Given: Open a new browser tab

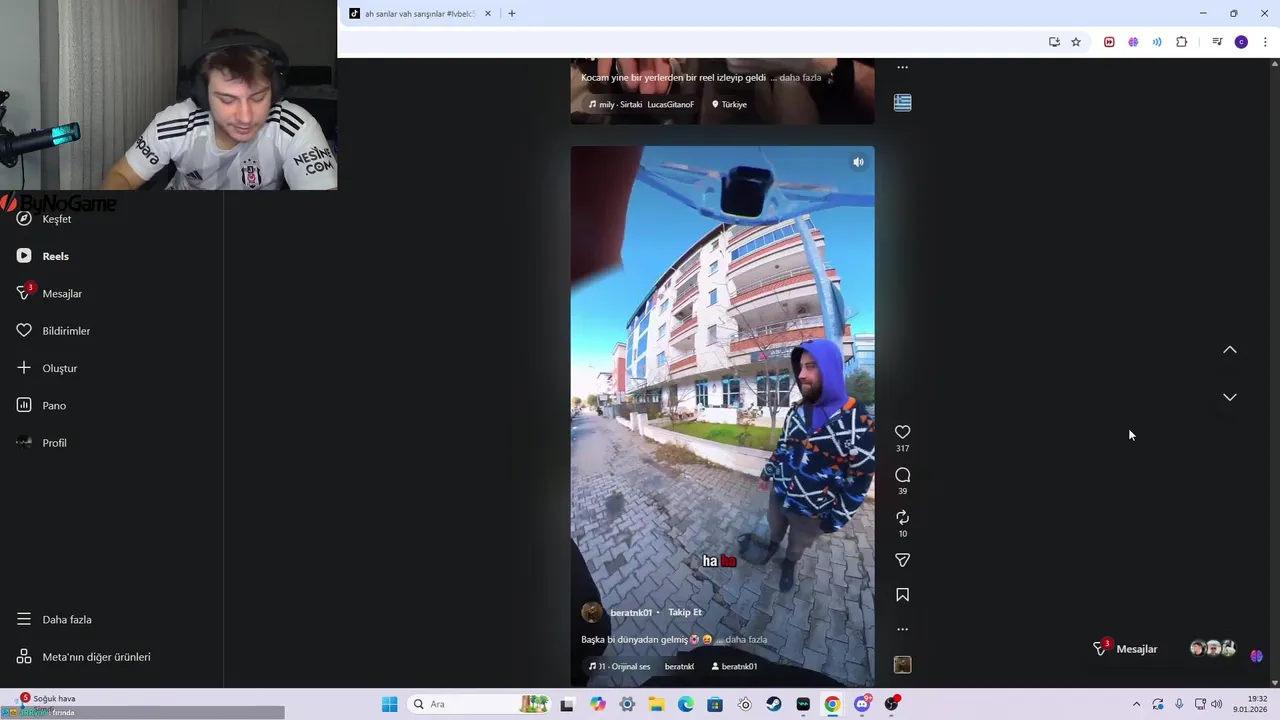Looking at the screenshot, I should (511, 14).
